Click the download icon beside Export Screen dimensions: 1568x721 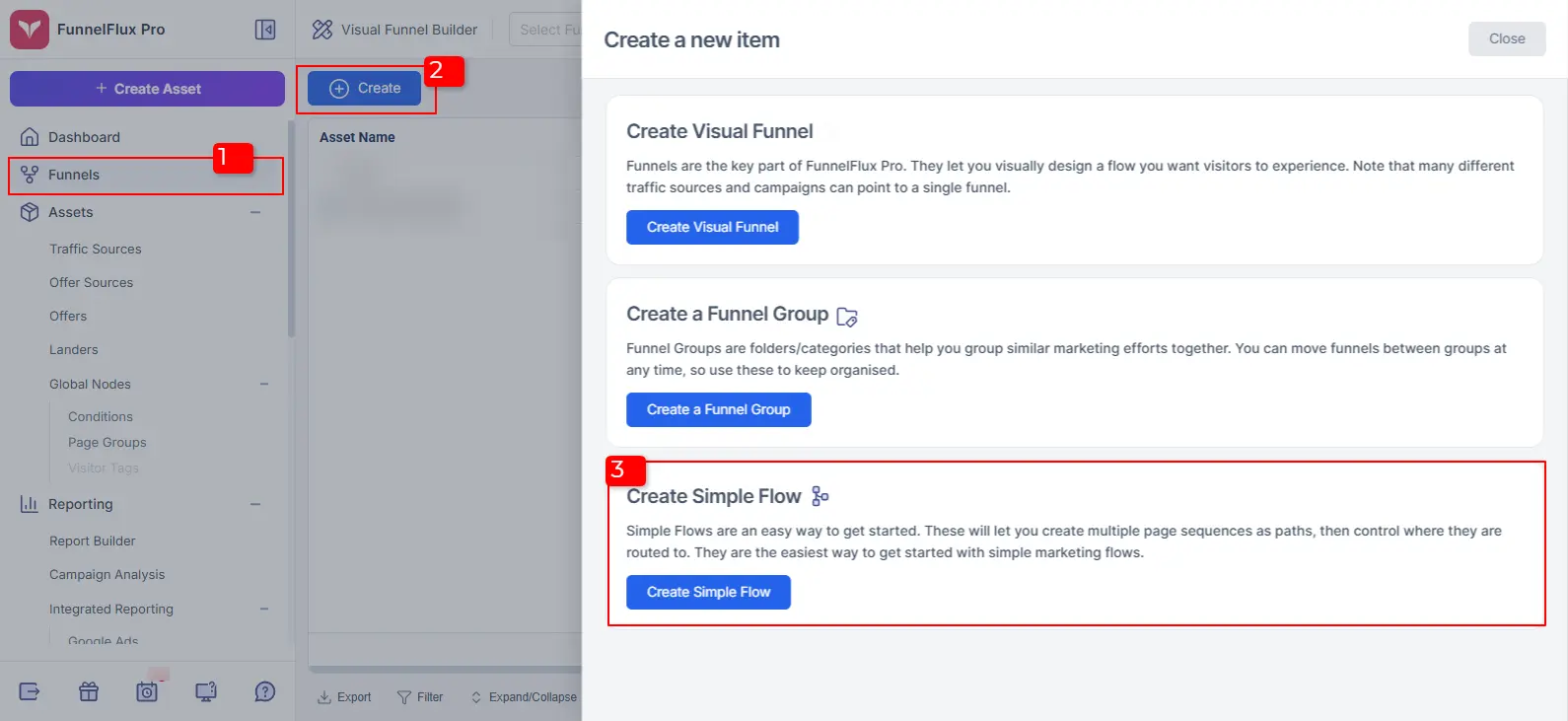(324, 697)
